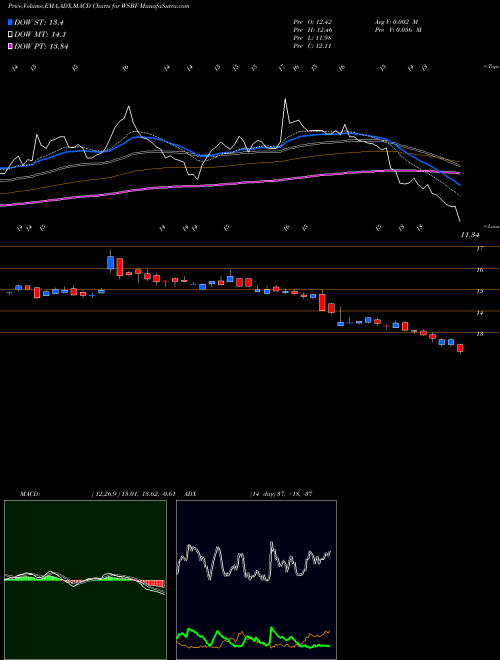Screen dimensions: 500x660
Task: Select the 'DOW PT: 13.84' legend label
Action: click(41, 46)
